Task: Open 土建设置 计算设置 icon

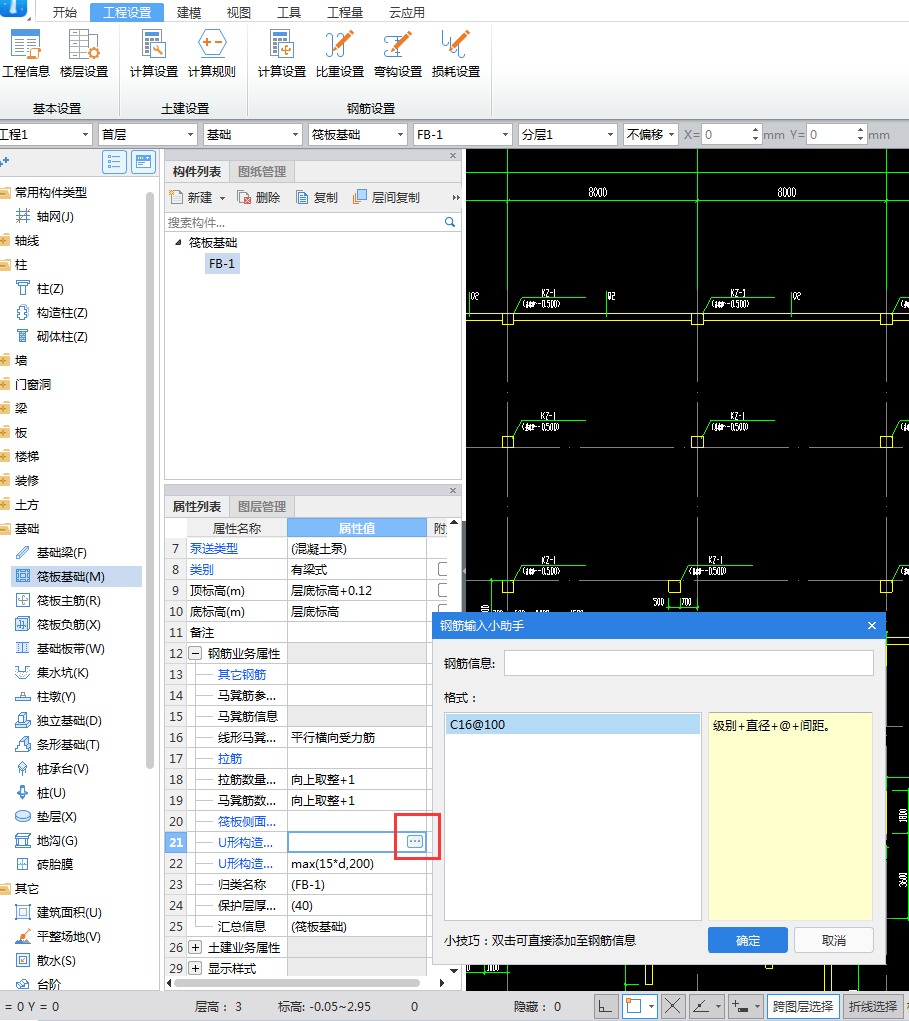Action: coord(154,54)
